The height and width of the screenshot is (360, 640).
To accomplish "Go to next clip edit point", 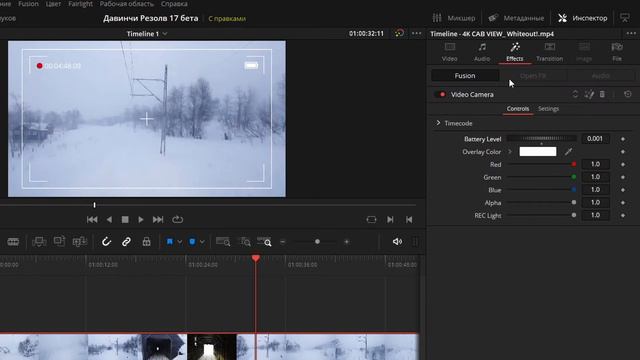I will click(390, 220).
